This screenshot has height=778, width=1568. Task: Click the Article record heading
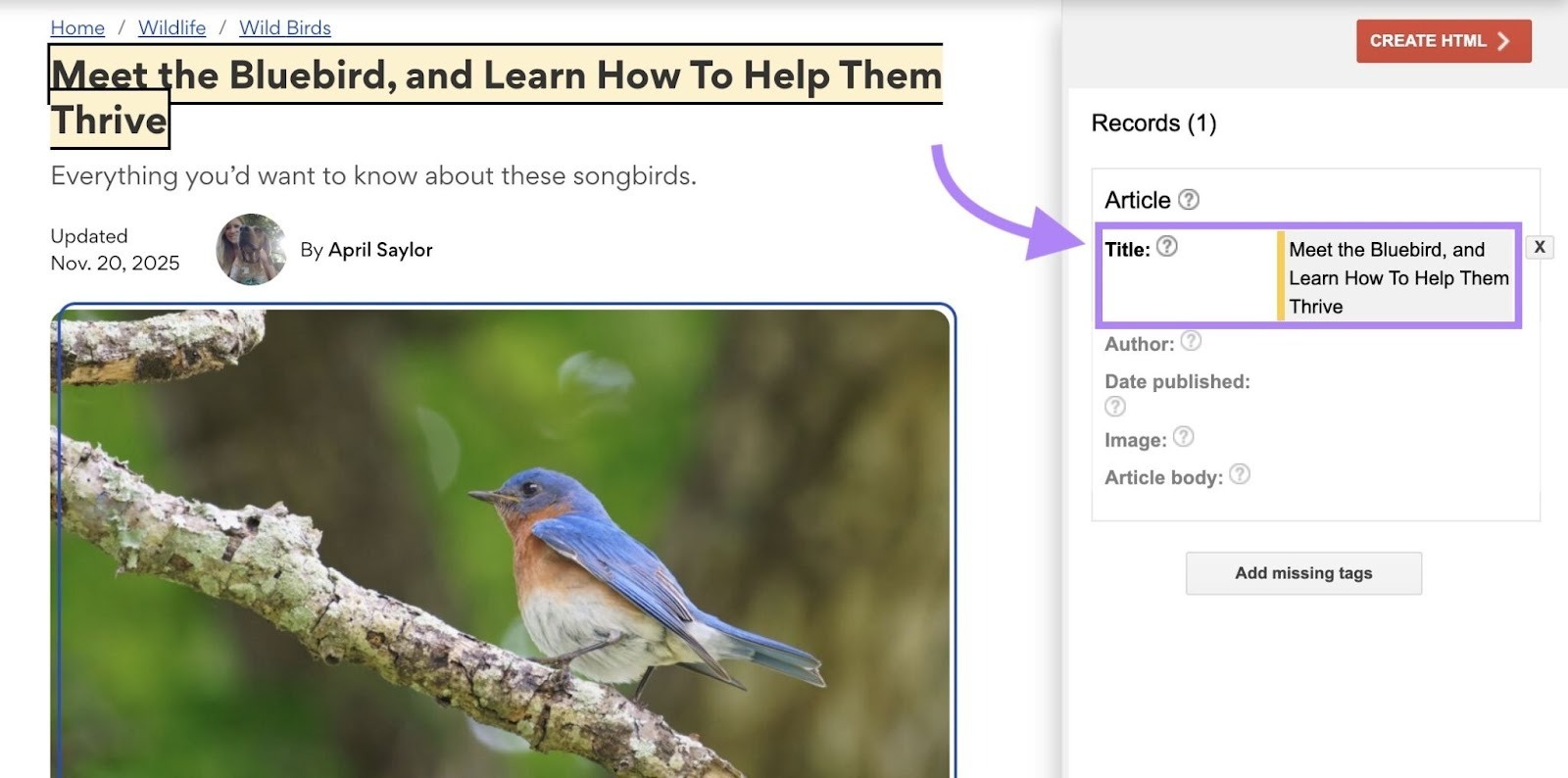1137,200
